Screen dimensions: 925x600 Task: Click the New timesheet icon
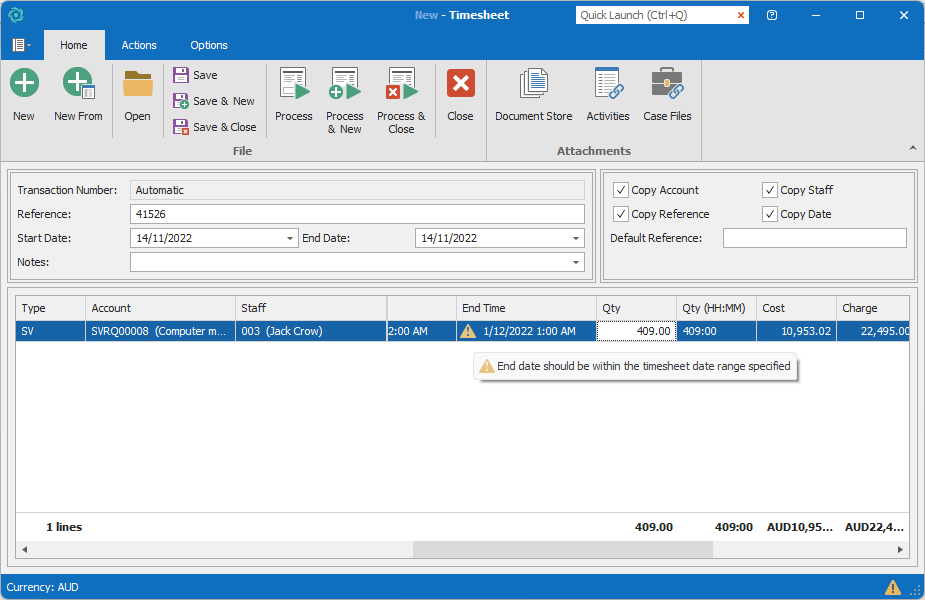click(x=24, y=84)
